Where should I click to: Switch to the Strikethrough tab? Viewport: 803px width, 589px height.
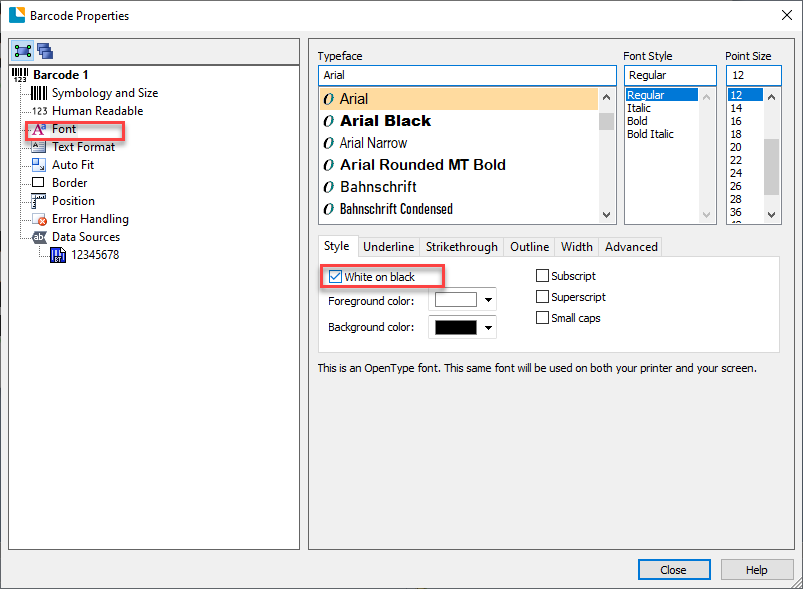tap(461, 247)
